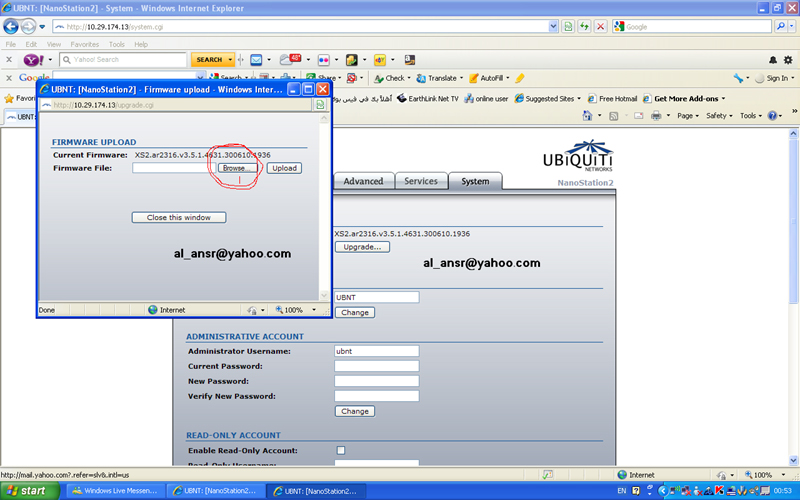This screenshot has height=500, width=800.
Task: Click the eBay icon on Yahoo toolbar
Action: [x=380, y=60]
